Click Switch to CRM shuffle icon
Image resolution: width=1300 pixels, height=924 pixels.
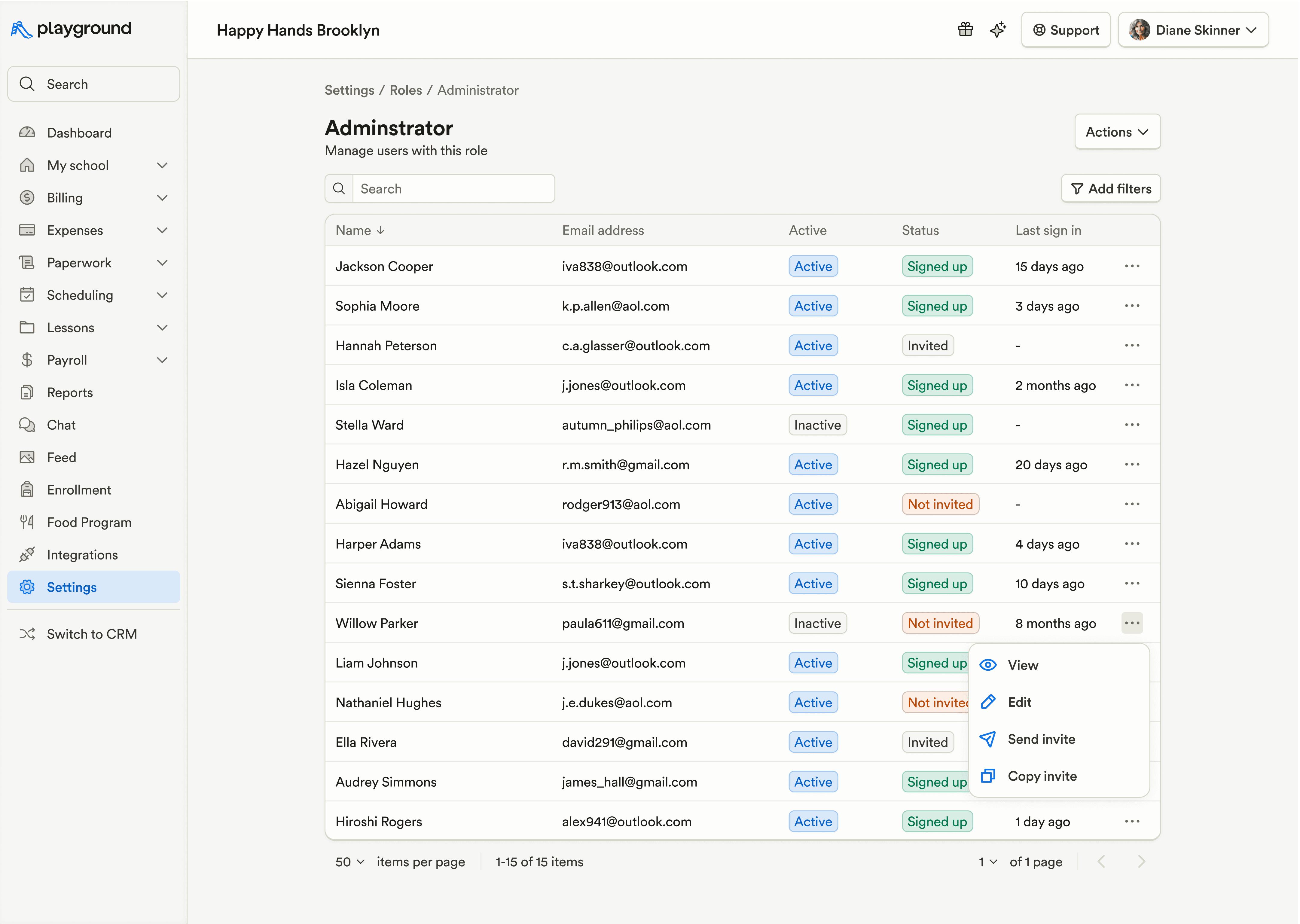point(27,634)
